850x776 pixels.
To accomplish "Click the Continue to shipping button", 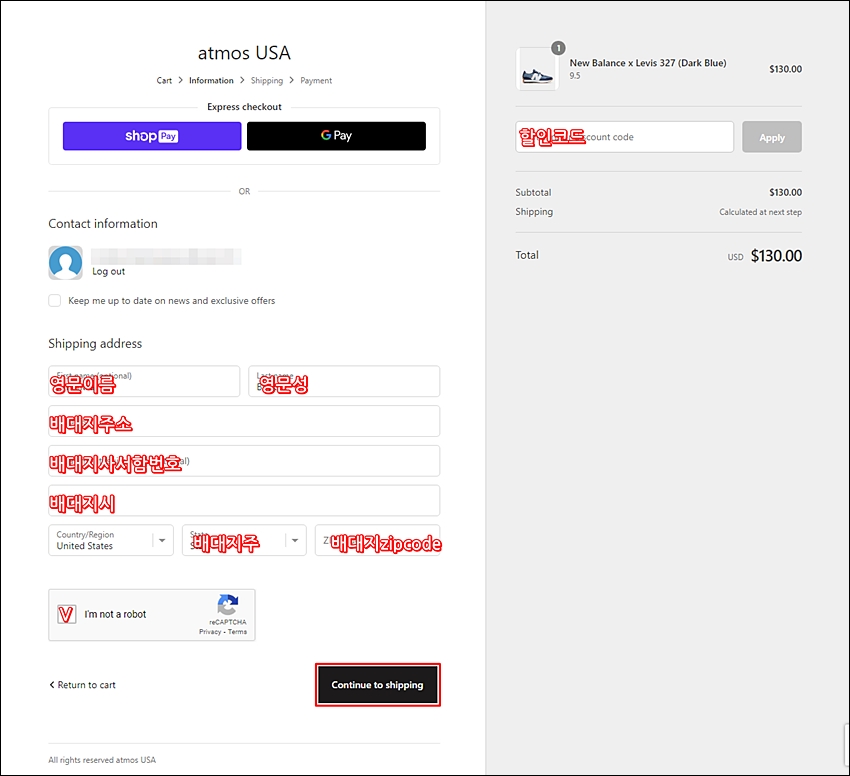I will (x=377, y=685).
